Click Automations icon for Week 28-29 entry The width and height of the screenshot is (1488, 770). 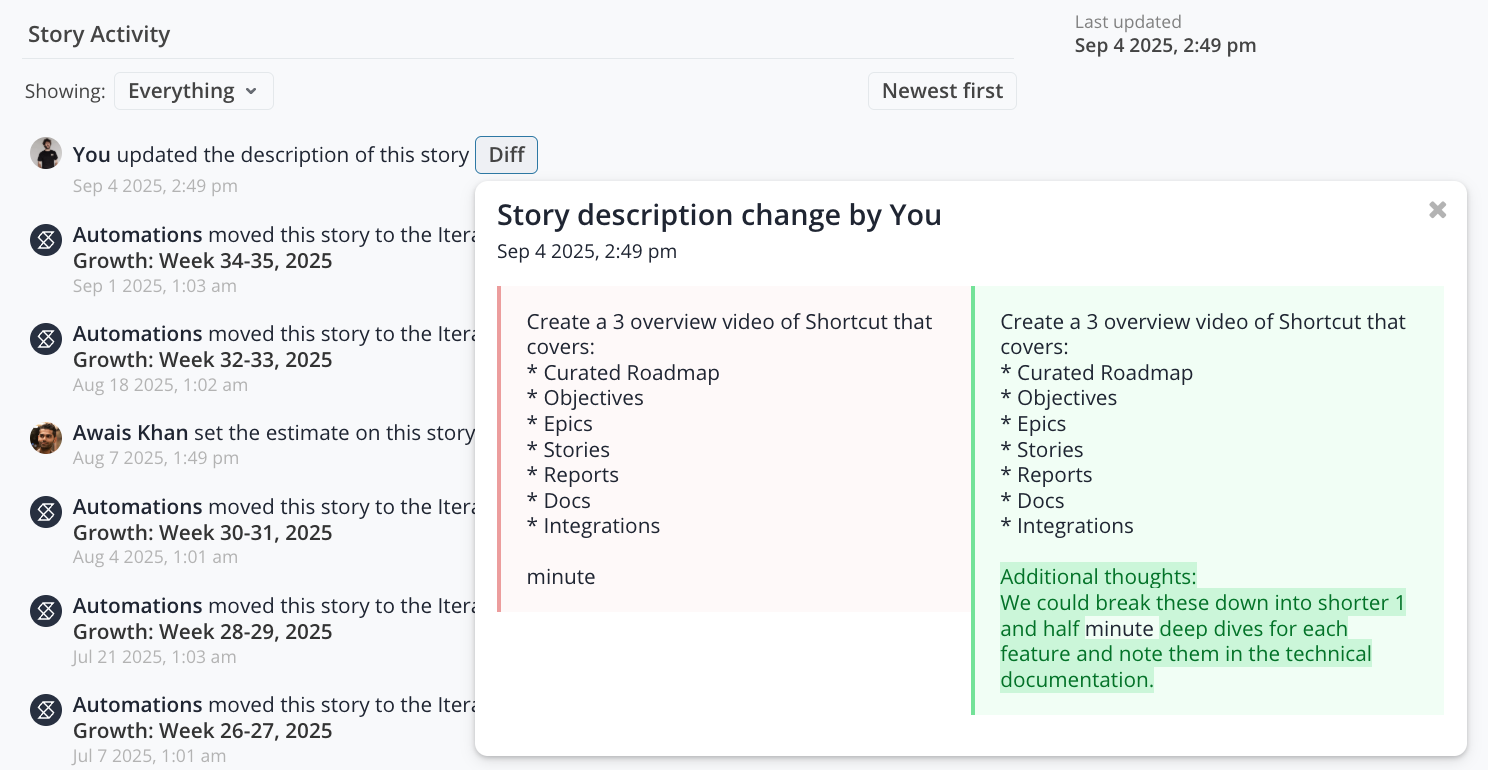pyautogui.click(x=46, y=611)
